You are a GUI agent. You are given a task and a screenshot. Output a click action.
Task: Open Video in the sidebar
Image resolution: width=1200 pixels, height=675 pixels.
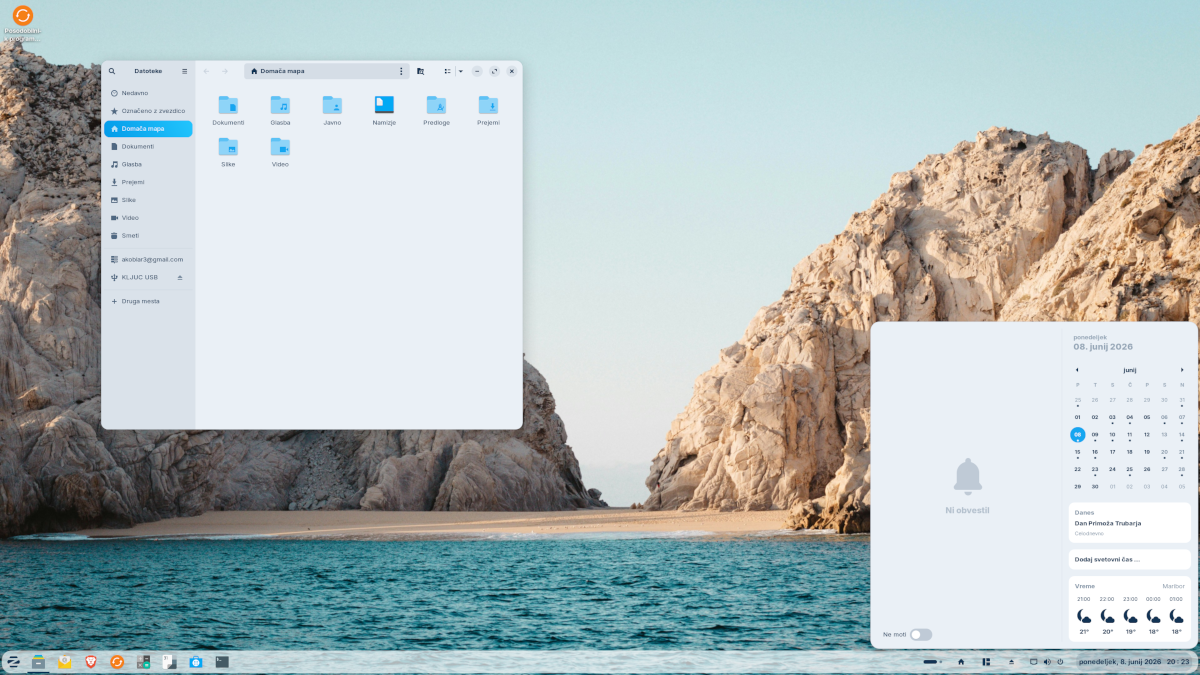(x=148, y=218)
